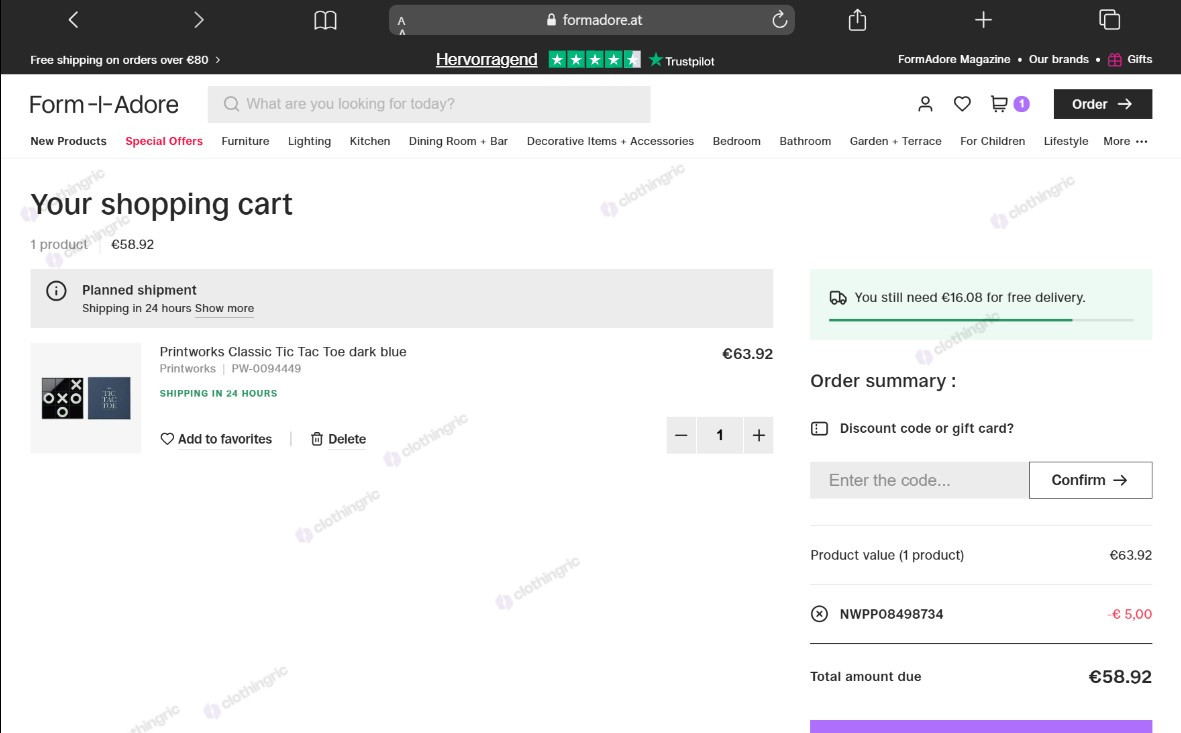Click the discount code input field

920,480
